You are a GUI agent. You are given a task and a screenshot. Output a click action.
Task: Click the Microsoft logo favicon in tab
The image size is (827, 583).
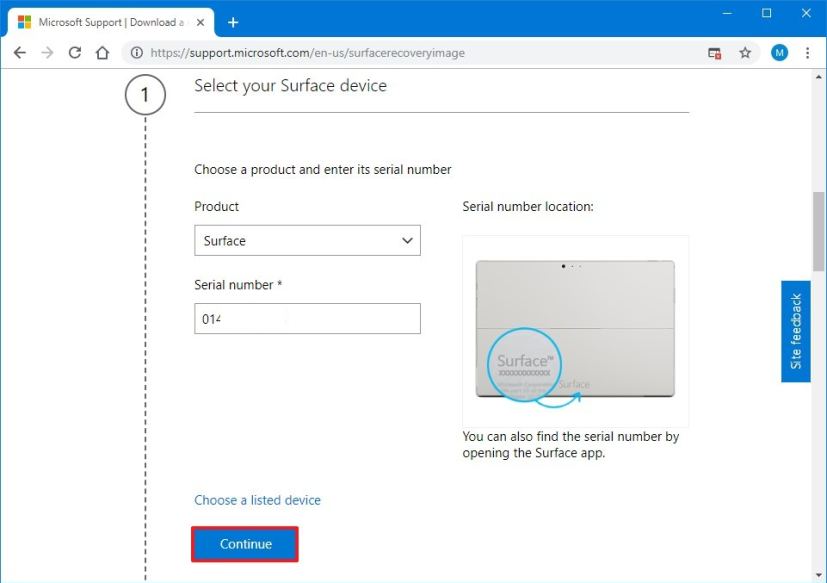[x=24, y=22]
